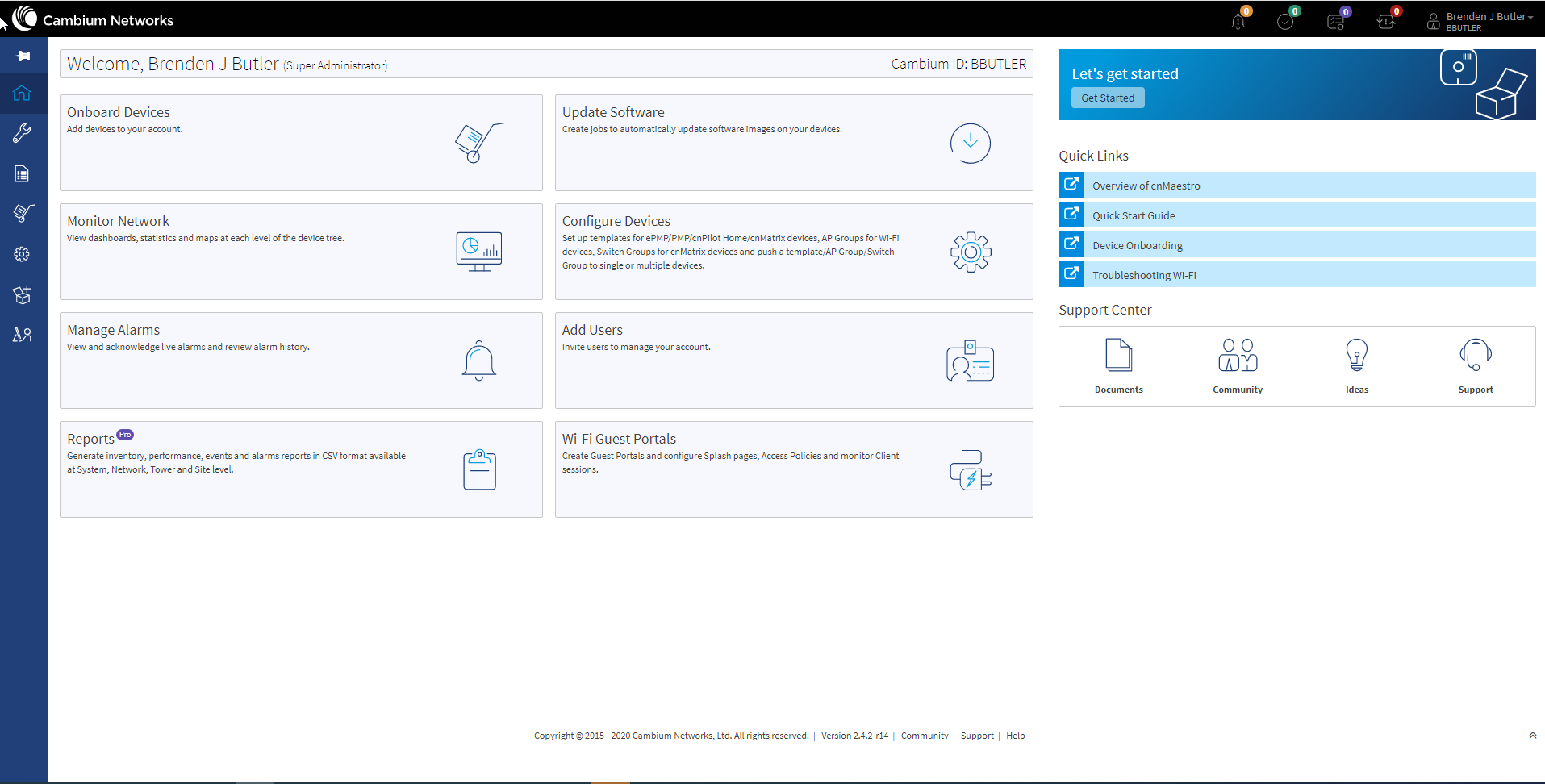The width and height of the screenshot is (1545, 784).
Task: Click the scroll-to-top chevron at bottom right
Action: tap(1532, 735)
